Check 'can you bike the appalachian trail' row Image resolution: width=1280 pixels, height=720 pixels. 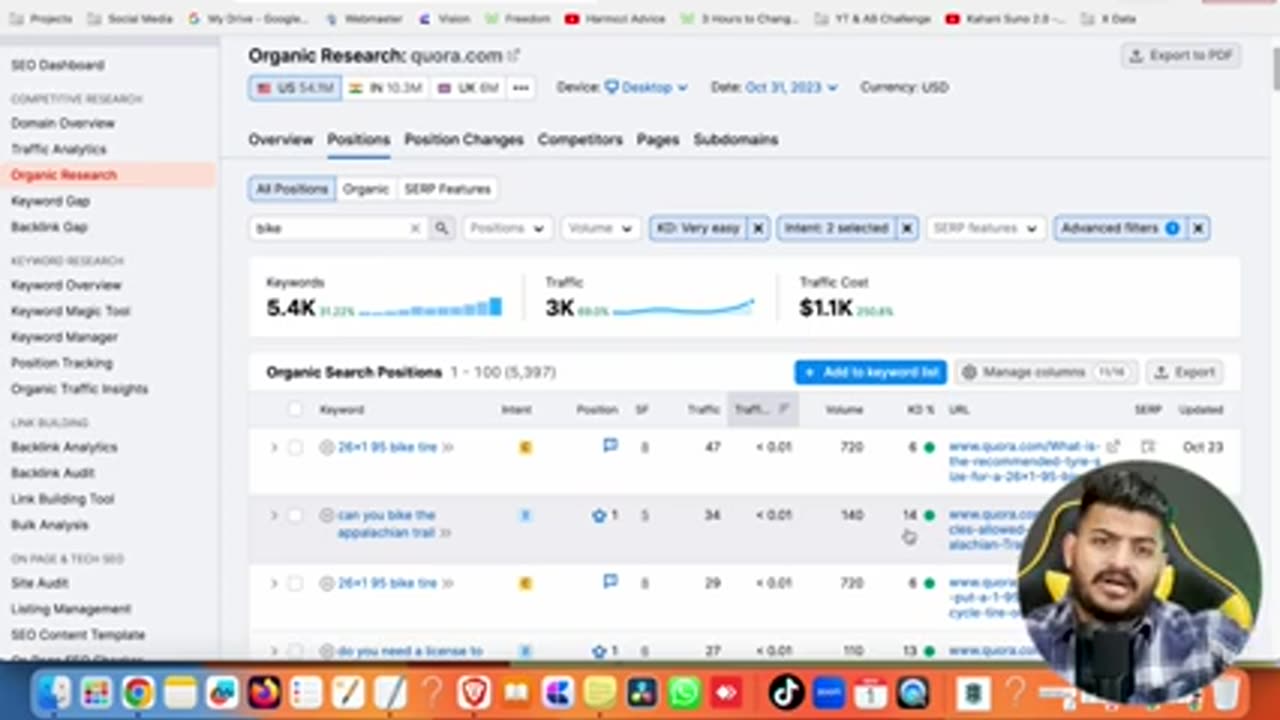click(x=295, y=515)
